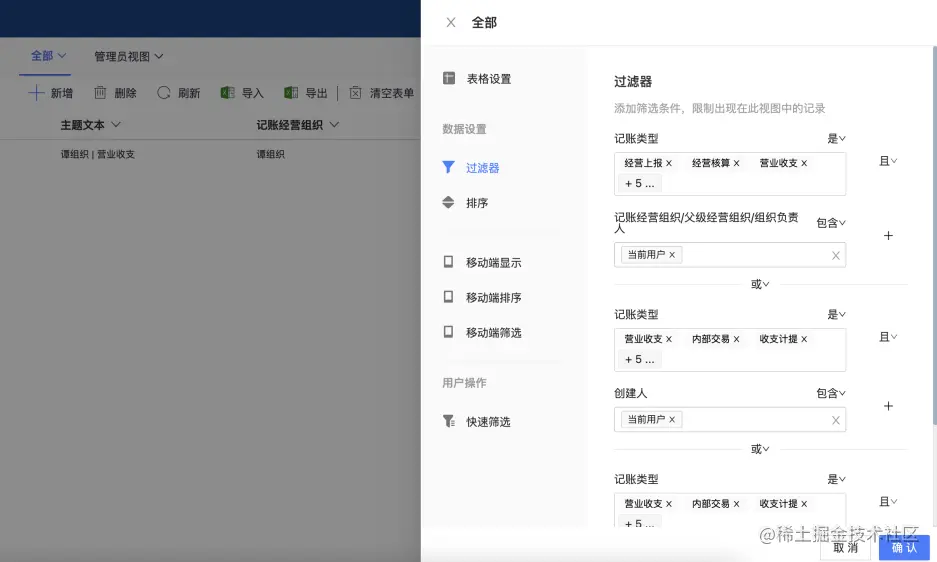Change third 记账类型 operator 是 dropdown
The height and width of the screenshot is (562, 937).
837,479
